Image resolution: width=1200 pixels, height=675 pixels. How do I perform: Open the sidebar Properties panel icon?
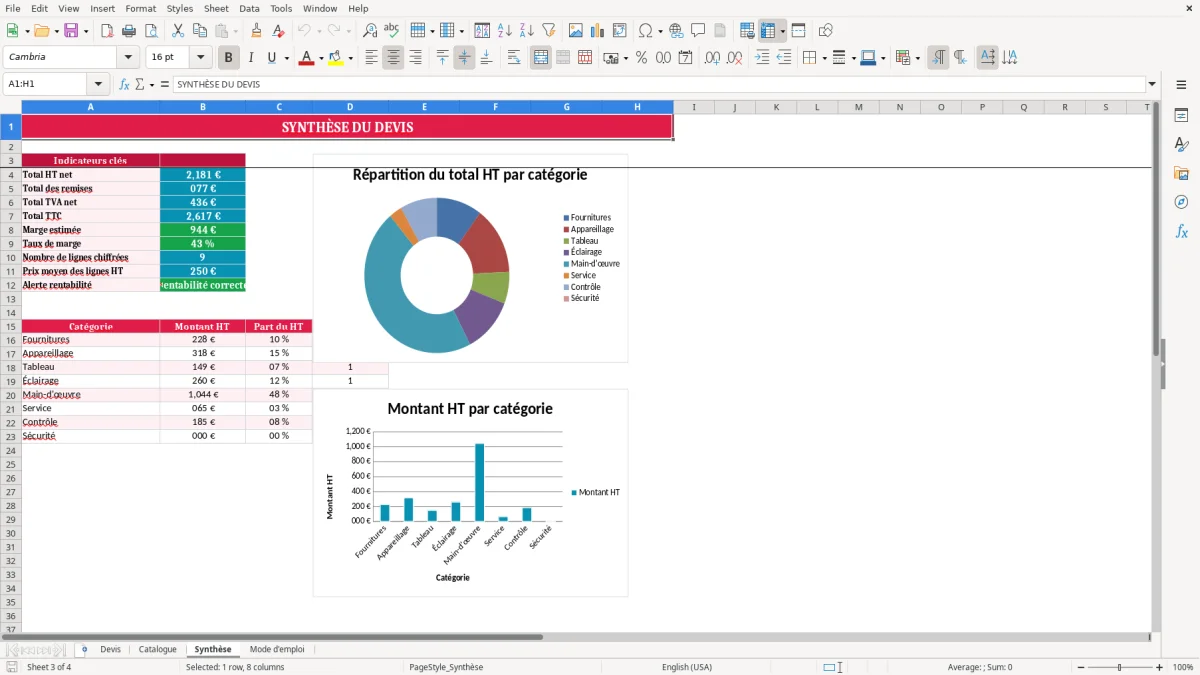tap(1181, 115)
